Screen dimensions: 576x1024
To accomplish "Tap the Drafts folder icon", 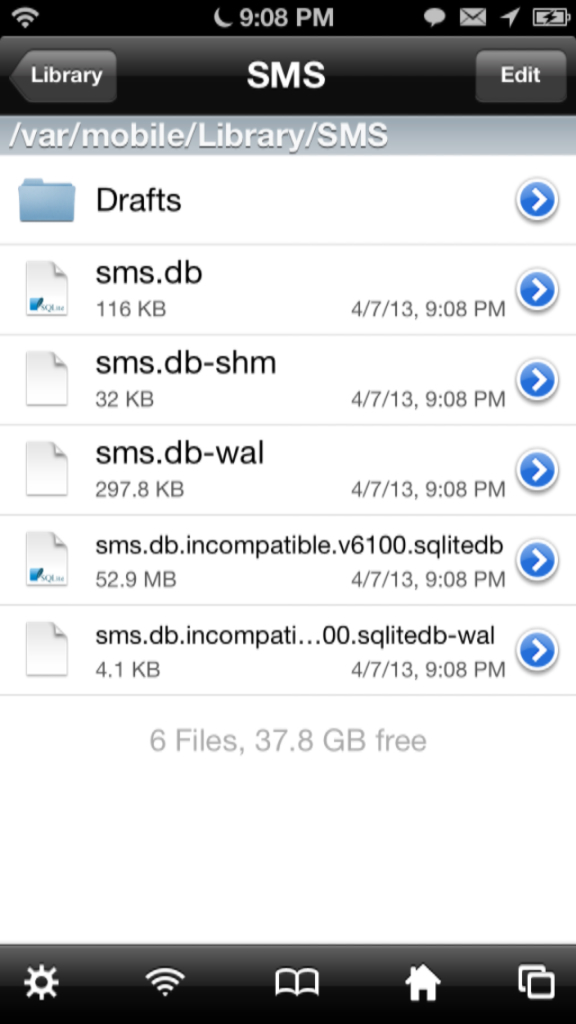I will pos(46,200).
